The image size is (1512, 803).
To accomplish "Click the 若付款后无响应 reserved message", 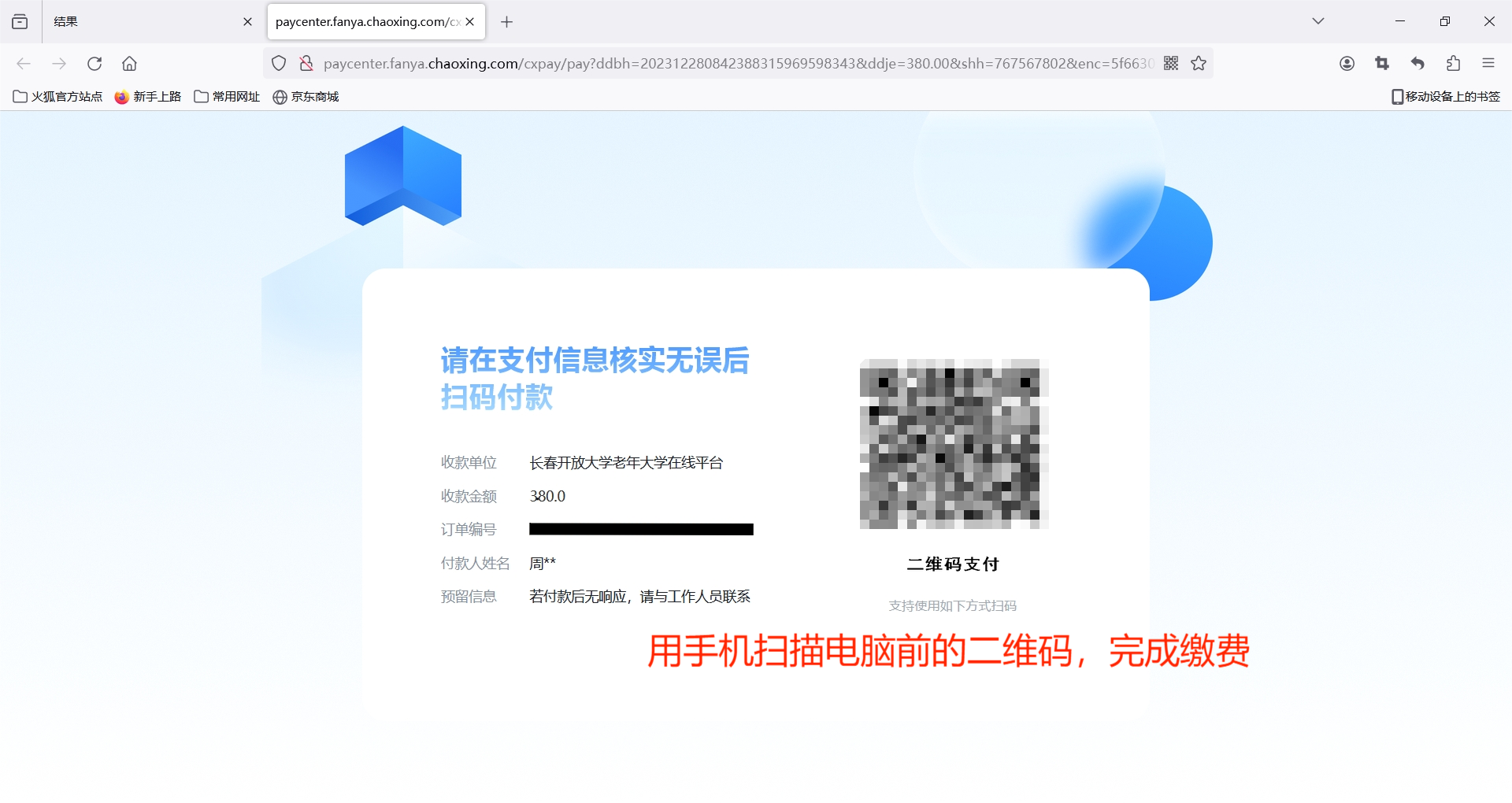I will pyautogui.click(x=639, y=597).
